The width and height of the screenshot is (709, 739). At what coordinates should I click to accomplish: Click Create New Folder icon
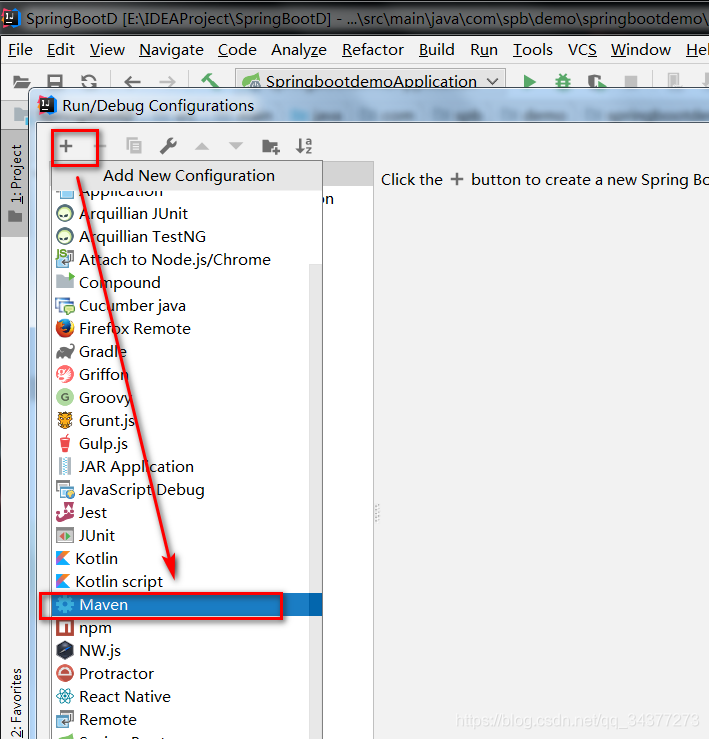[x=271, y=147]
